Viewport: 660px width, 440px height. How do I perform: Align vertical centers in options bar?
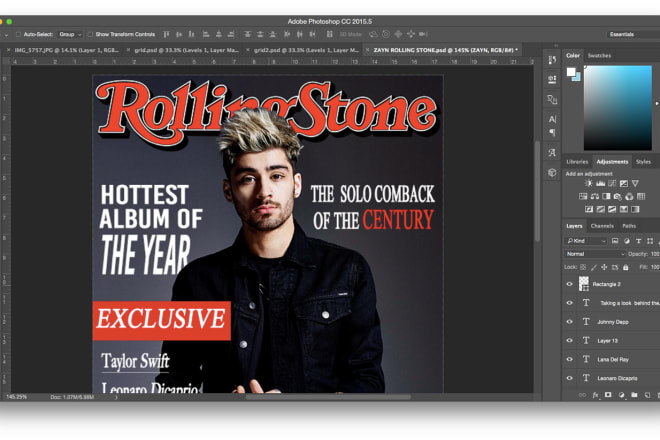coord(179,34)
